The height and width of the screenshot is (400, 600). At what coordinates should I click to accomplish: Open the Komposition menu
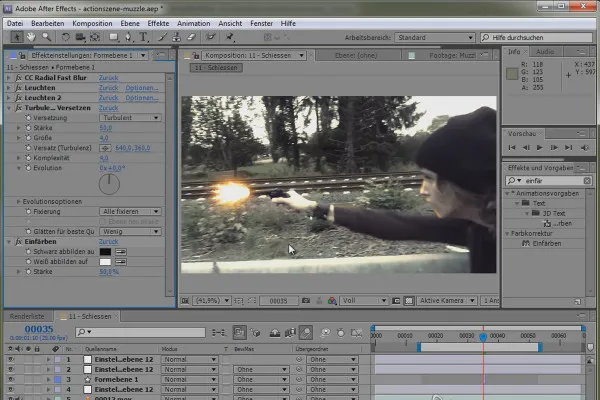point(92,23)
